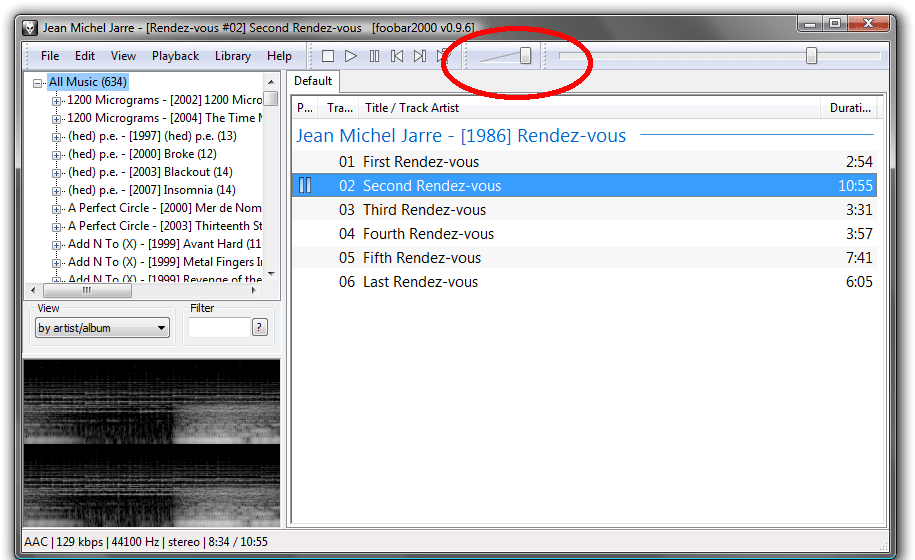Click the seek bar thumb
Viewport: 915px width, 560px height.
(x=811, y=55)
